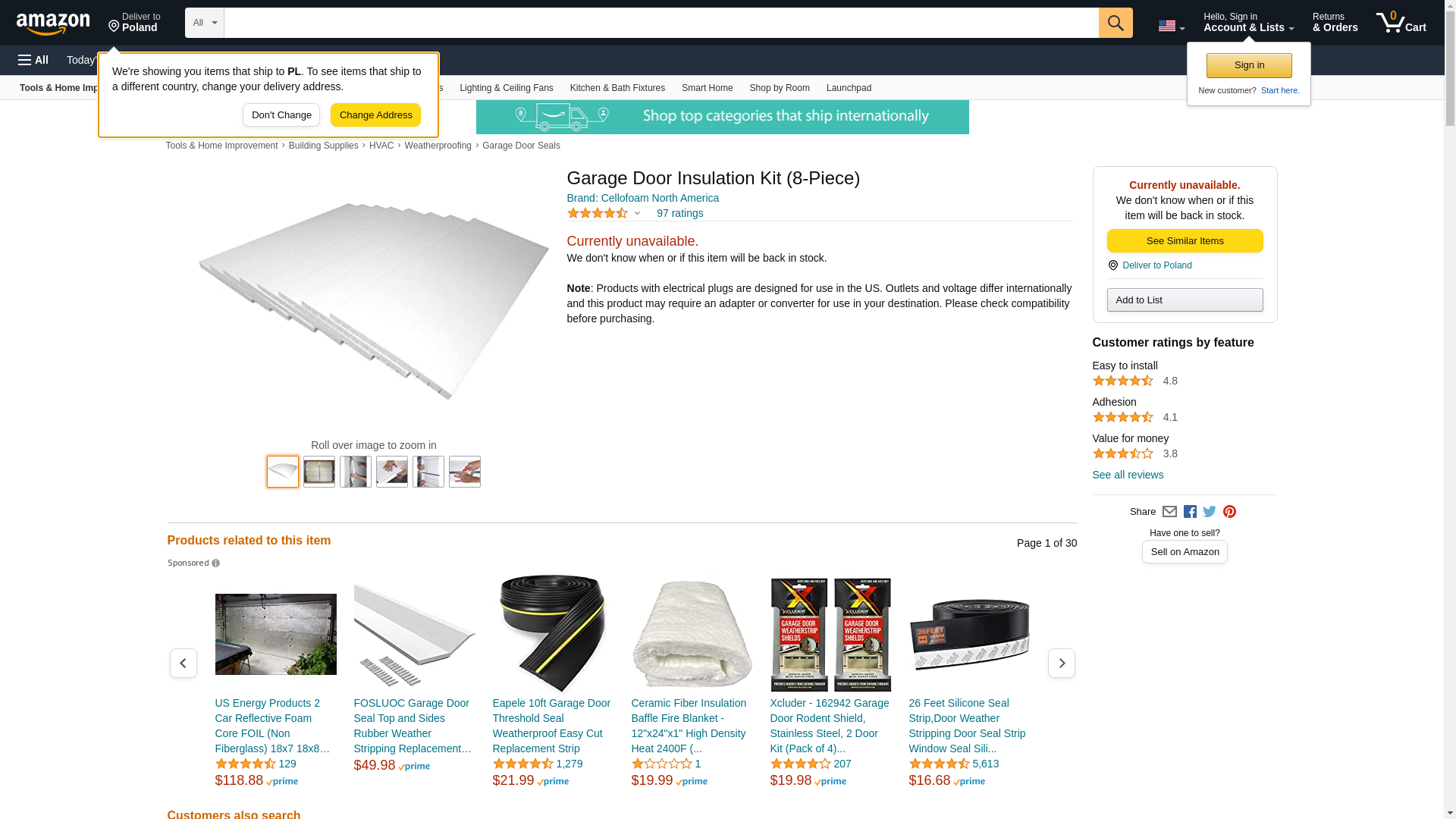Screen dimensions: 1456x819
Task: Open the 97 ratings link
Action: (x=679, y=213)
